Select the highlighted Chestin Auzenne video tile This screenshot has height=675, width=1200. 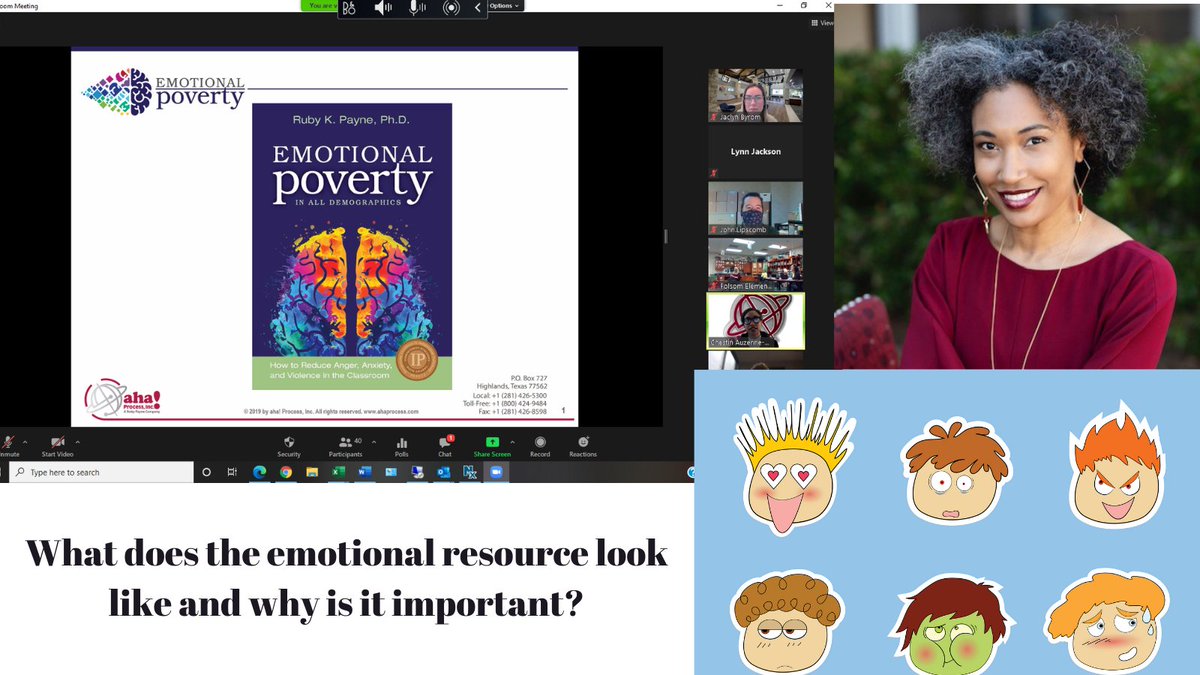[755, 320]
